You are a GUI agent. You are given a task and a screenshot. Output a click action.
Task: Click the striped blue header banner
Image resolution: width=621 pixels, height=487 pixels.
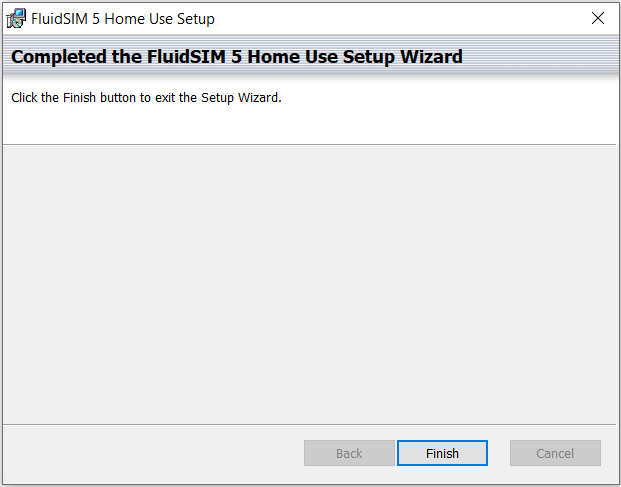(310, 56)
